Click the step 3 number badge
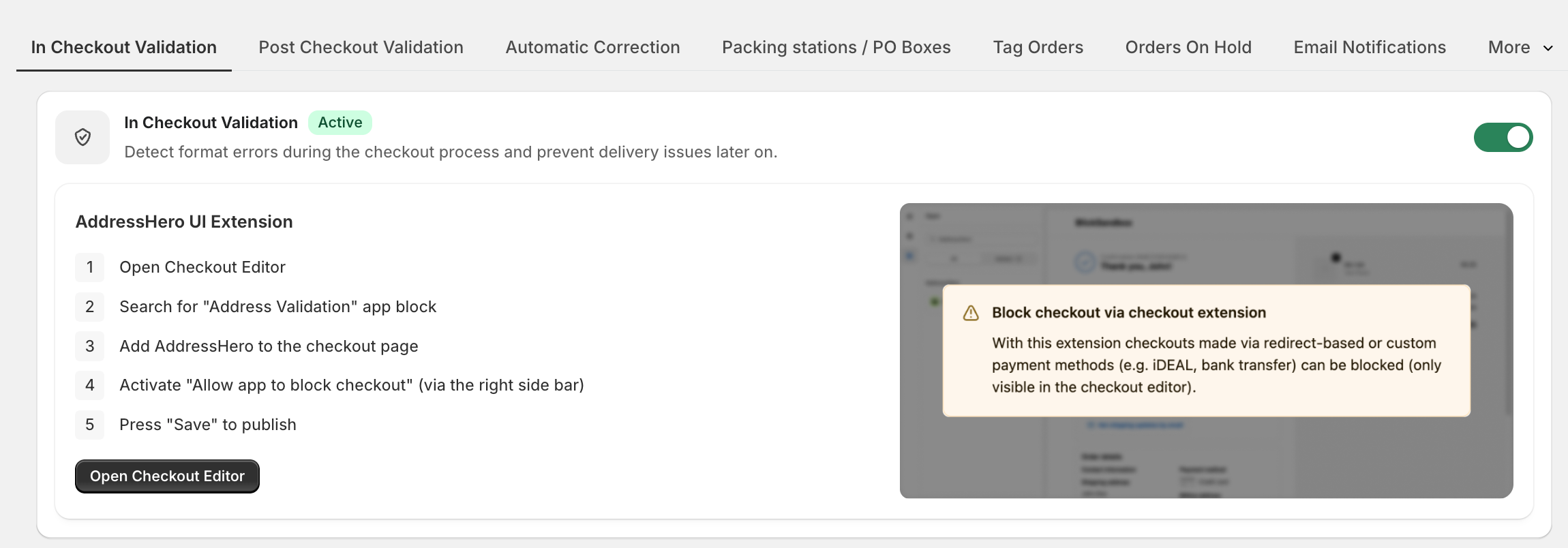This screenshot has height=548, width=1568. pyautogui.click(x=90, y=346)
